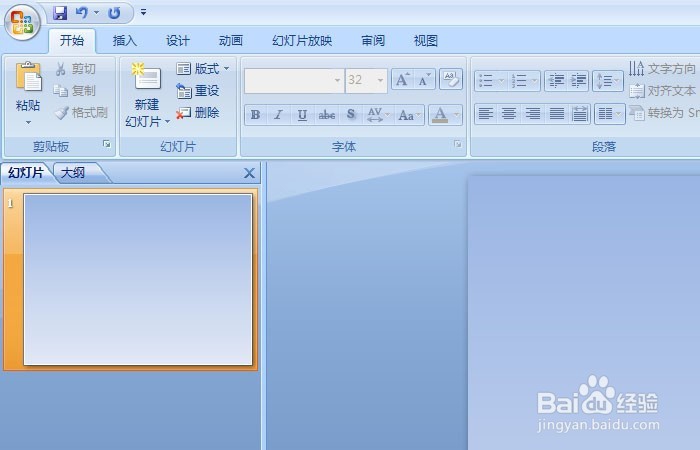Viewport: 700px width, 450px height.
Task: Open the line spacing menu
Action: point(608,81)
